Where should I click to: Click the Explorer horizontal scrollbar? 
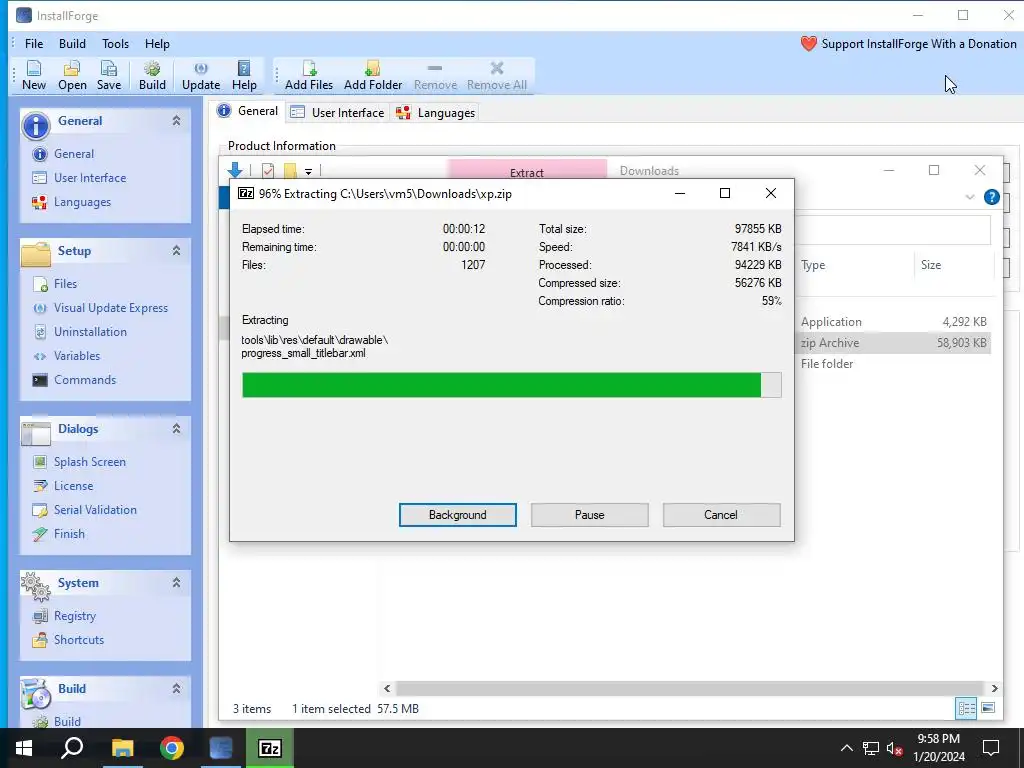(x=689, y=688)
